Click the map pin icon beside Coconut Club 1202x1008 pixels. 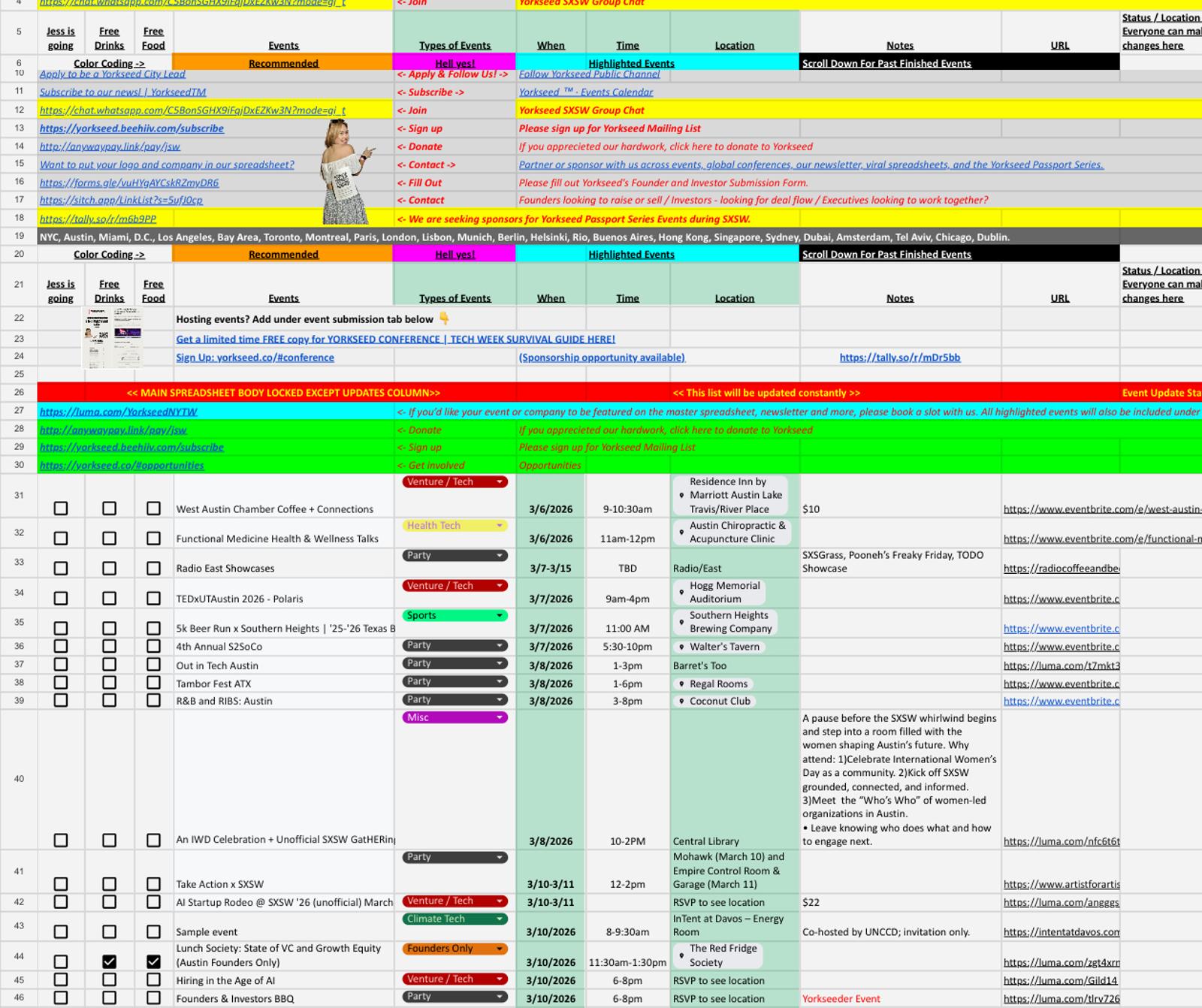pyautogui.click(x=681, y=702)
